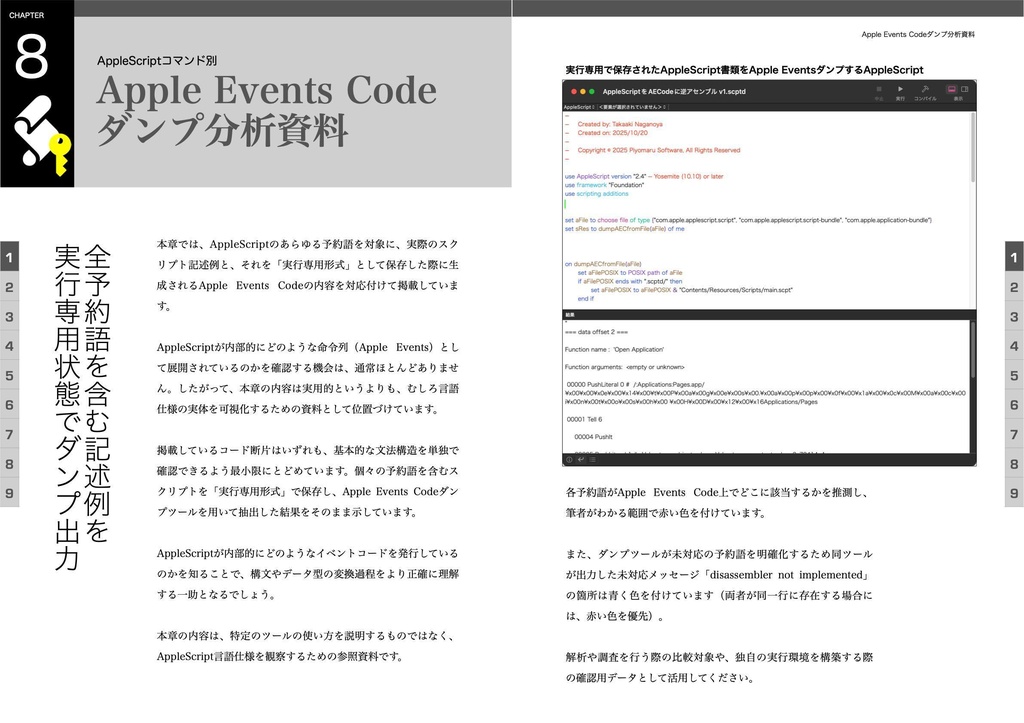Click the script title AppleScript を AECodeに逆アセンブル v1.scptd

[675, 90]
